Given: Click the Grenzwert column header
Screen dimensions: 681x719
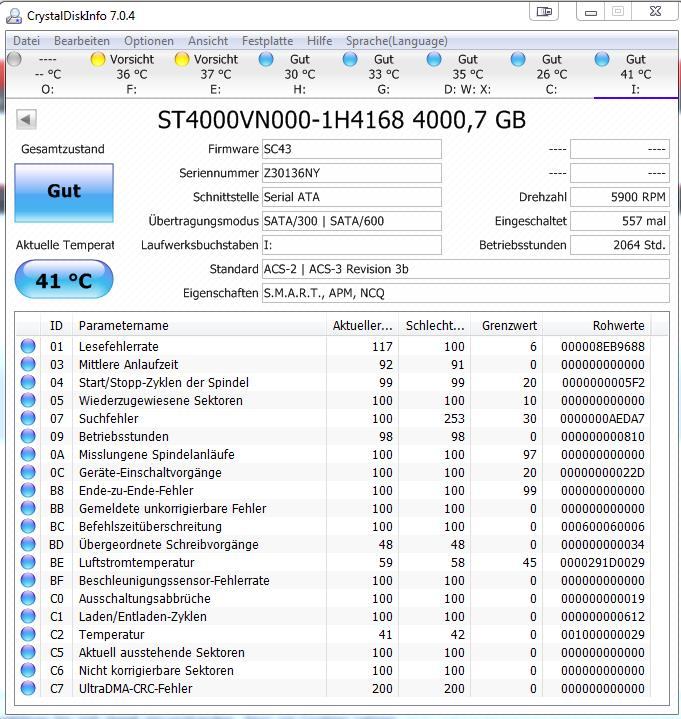Looking at the screenshot, I should pyautogui.click(x=507, y=326).
